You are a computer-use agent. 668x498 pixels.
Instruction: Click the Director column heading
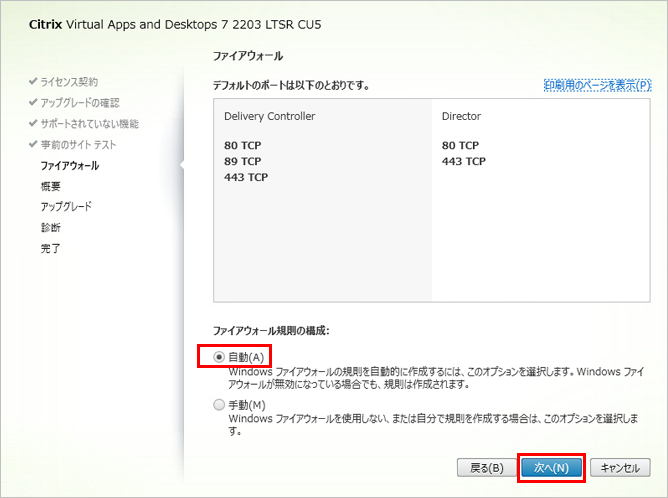[x=461, y=116]
